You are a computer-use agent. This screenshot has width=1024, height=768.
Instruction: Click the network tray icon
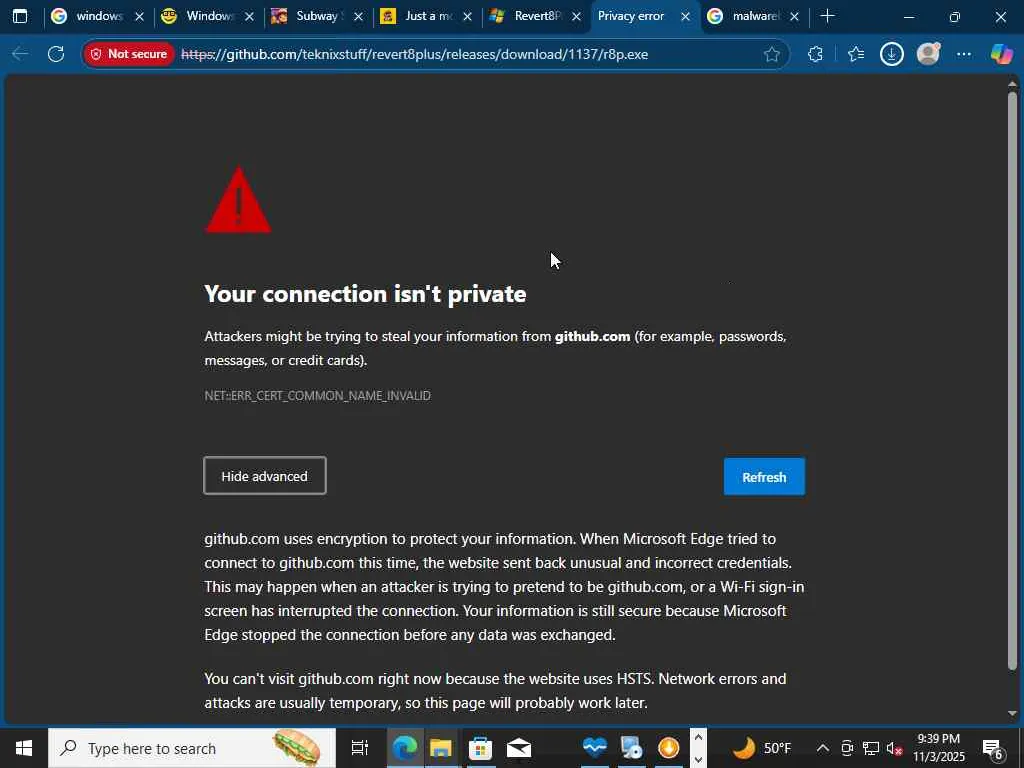tap(871, 748)
